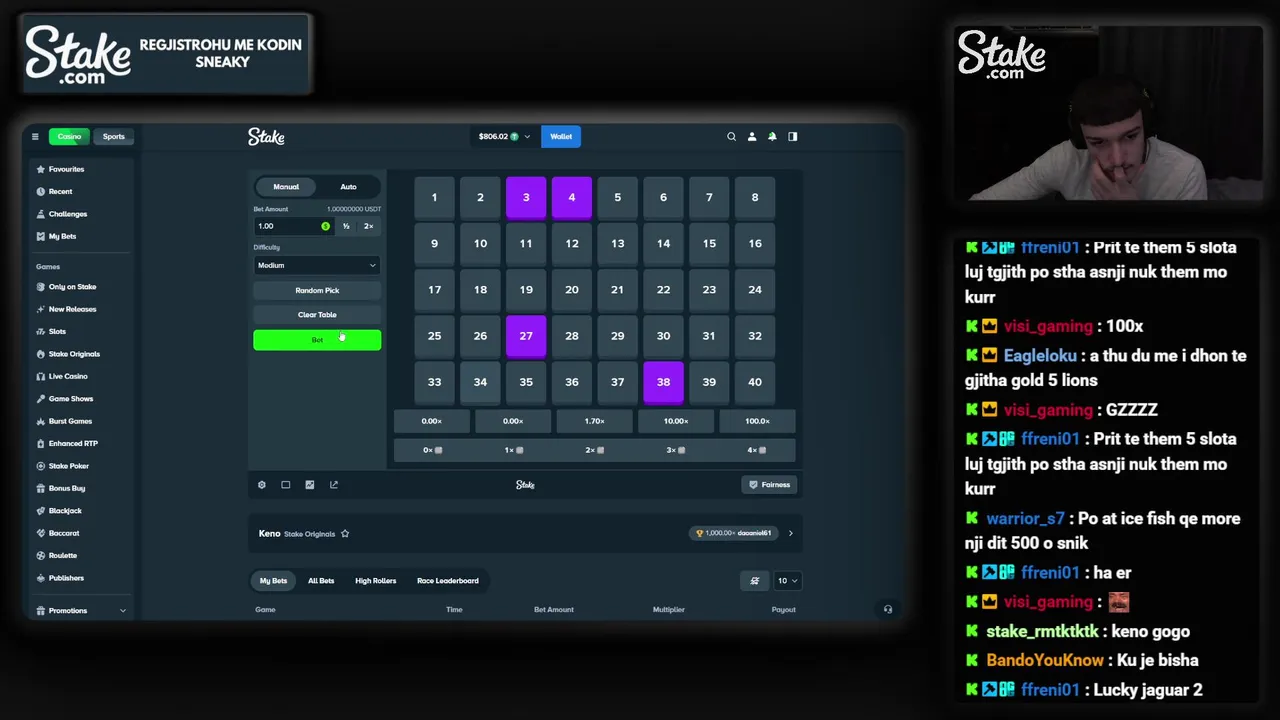The image size is (1280, 720).
Task: Select Keno tile 20
Action: pos(572,290)
